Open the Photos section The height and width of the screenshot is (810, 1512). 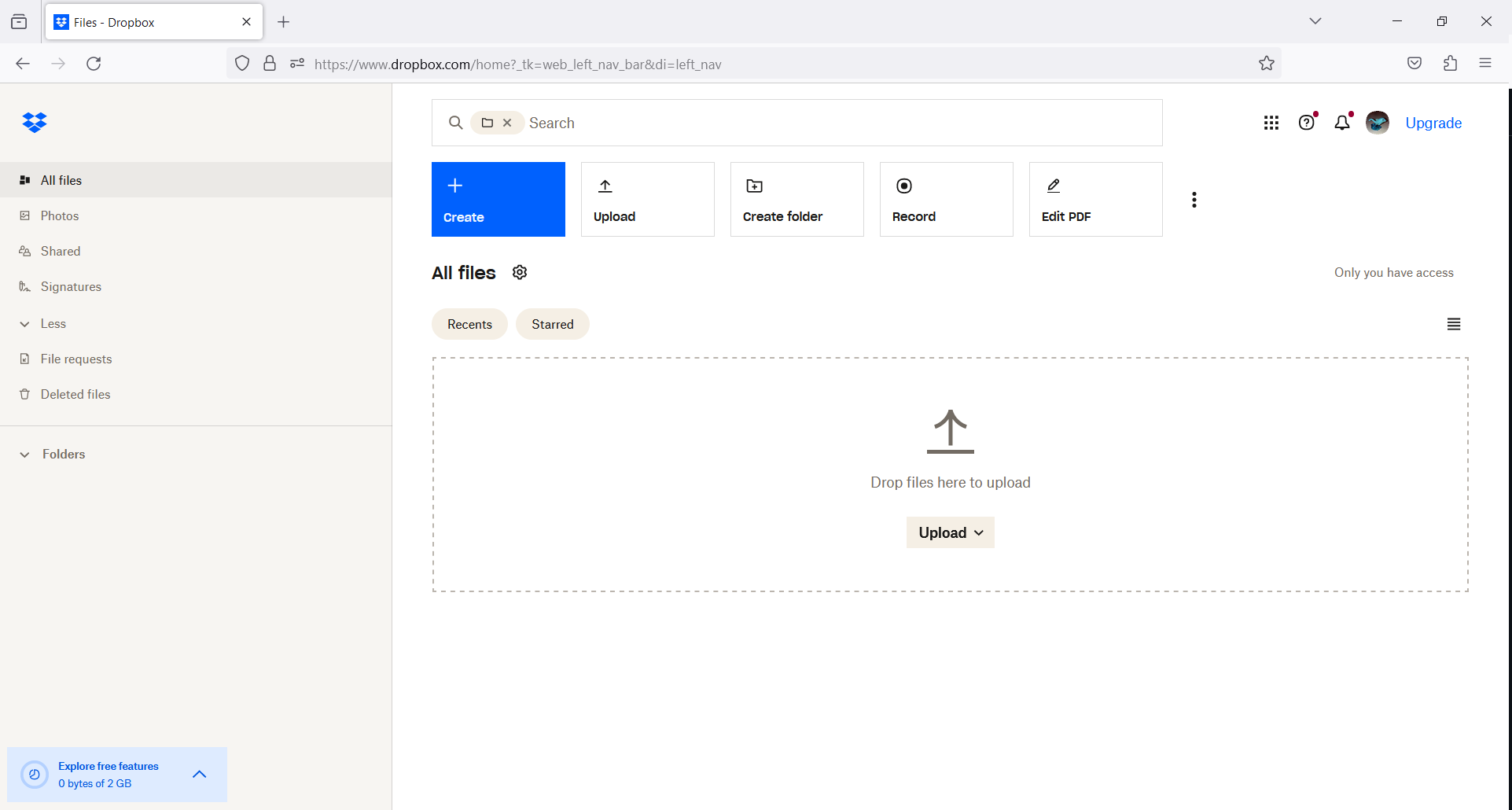(60, 215)
